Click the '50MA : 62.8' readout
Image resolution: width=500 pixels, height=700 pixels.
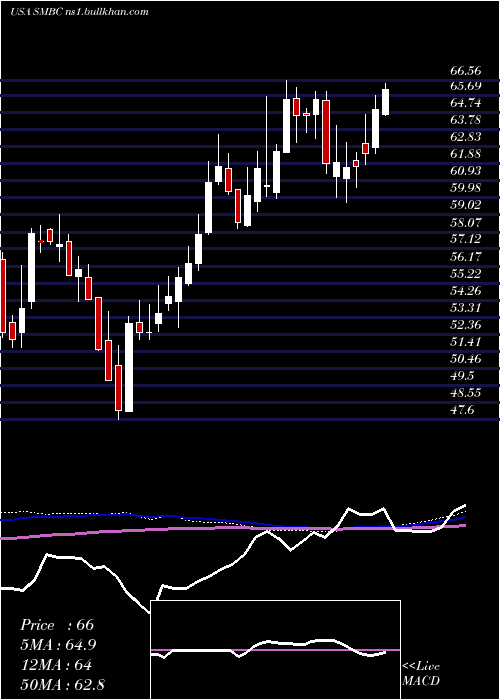[x=62, y=685]
